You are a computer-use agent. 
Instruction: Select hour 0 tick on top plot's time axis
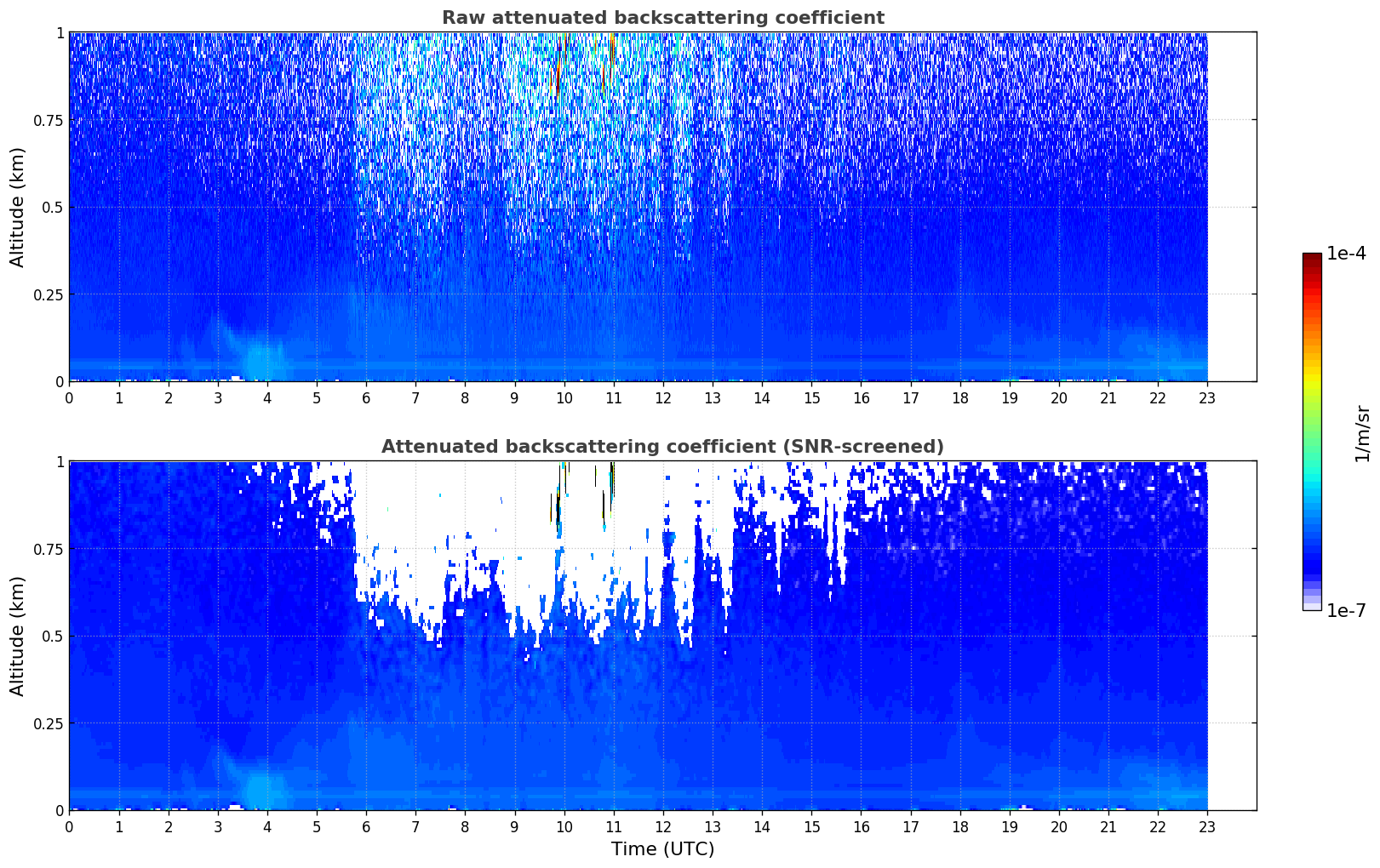click(69, 397)
